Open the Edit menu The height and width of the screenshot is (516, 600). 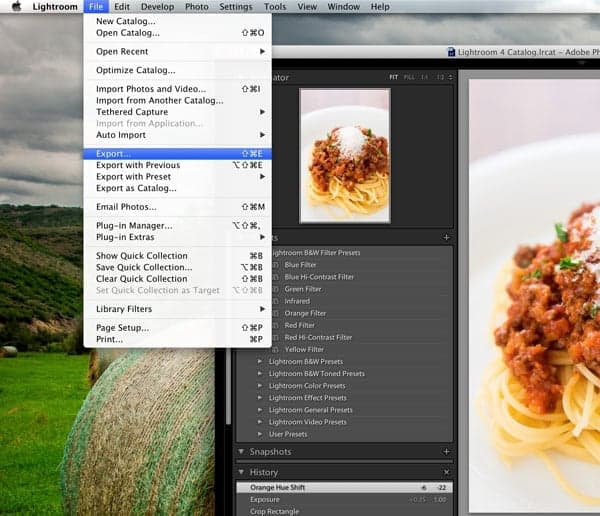122,7
